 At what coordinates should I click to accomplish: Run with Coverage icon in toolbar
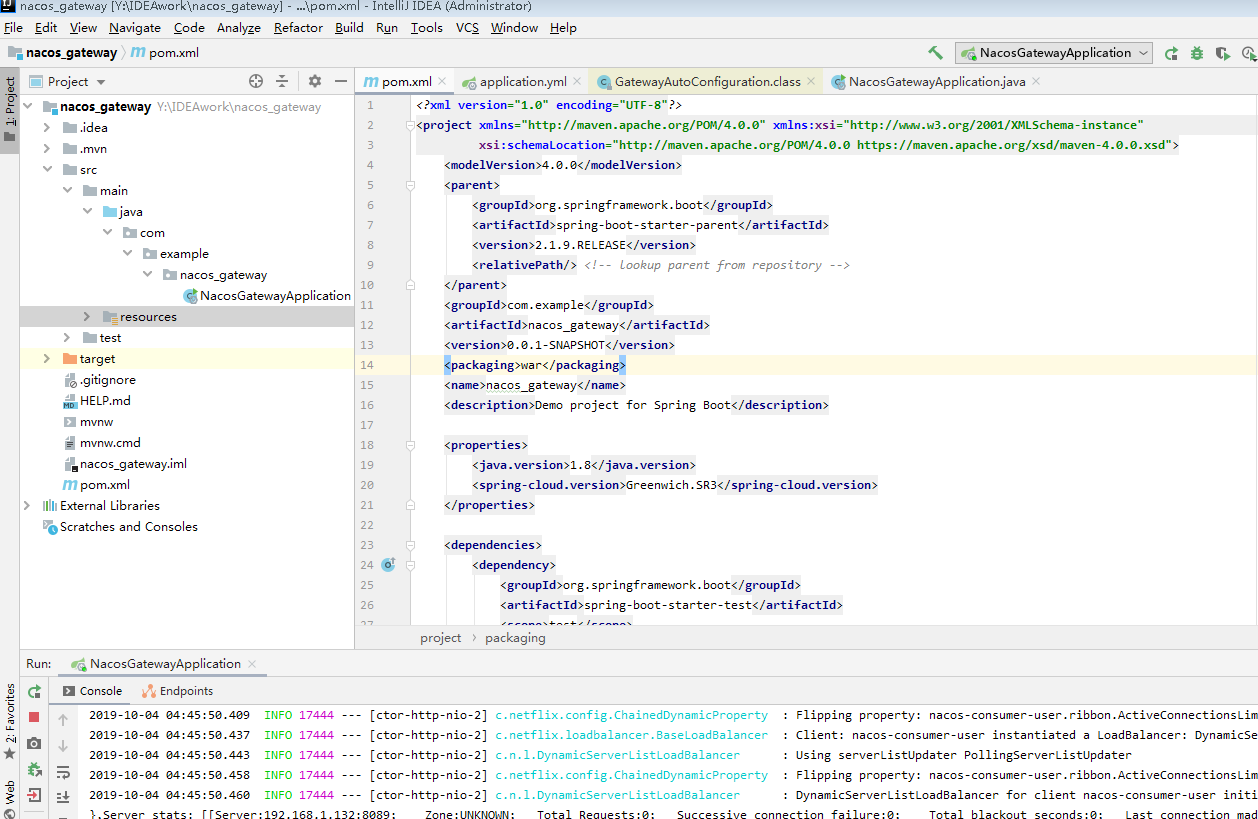point(1222,53)
